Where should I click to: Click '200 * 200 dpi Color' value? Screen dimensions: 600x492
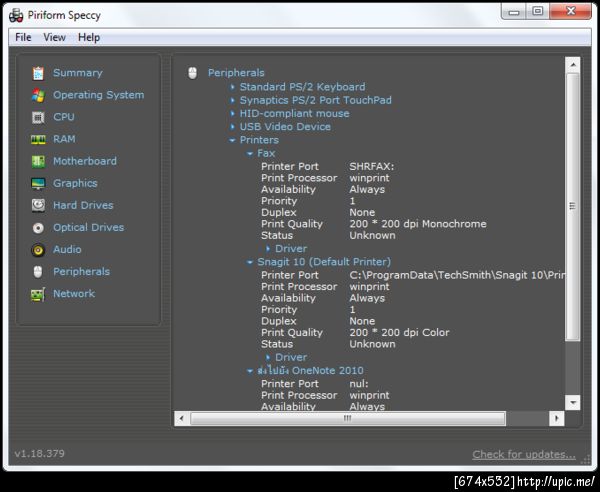pyautogui.click(x=399, y=332)
